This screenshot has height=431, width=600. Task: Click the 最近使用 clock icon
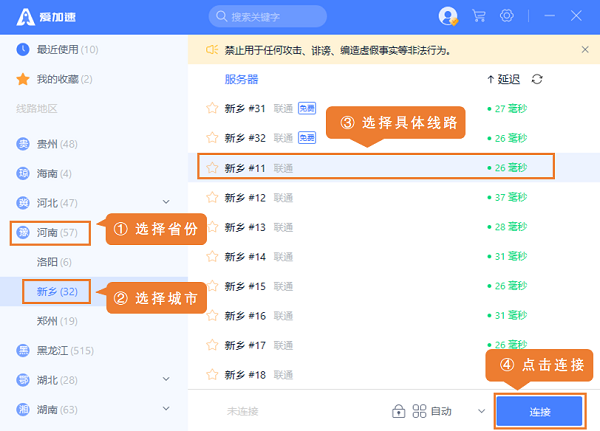tap(23, 49)
